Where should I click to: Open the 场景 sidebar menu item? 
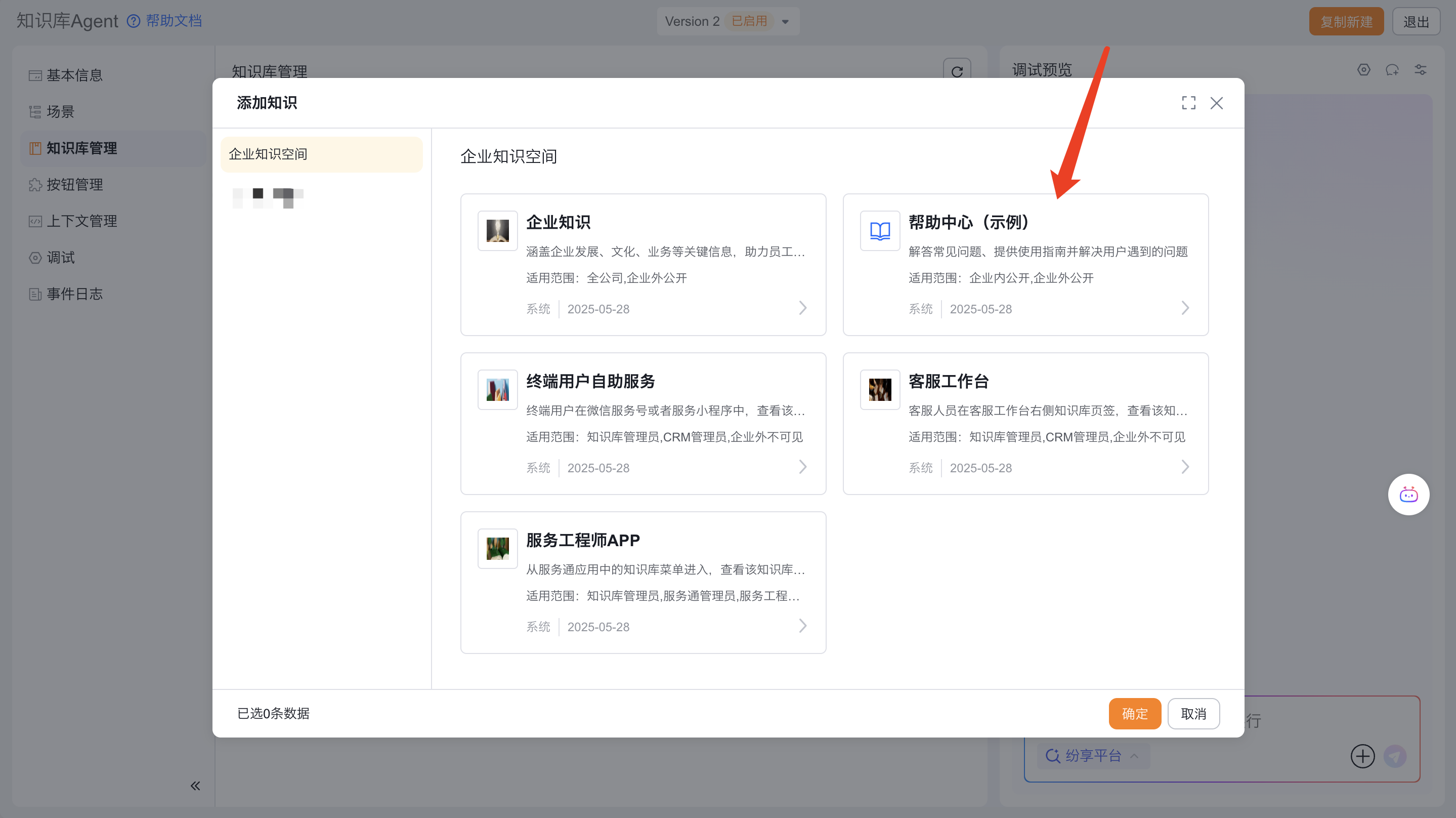point(61,111)
